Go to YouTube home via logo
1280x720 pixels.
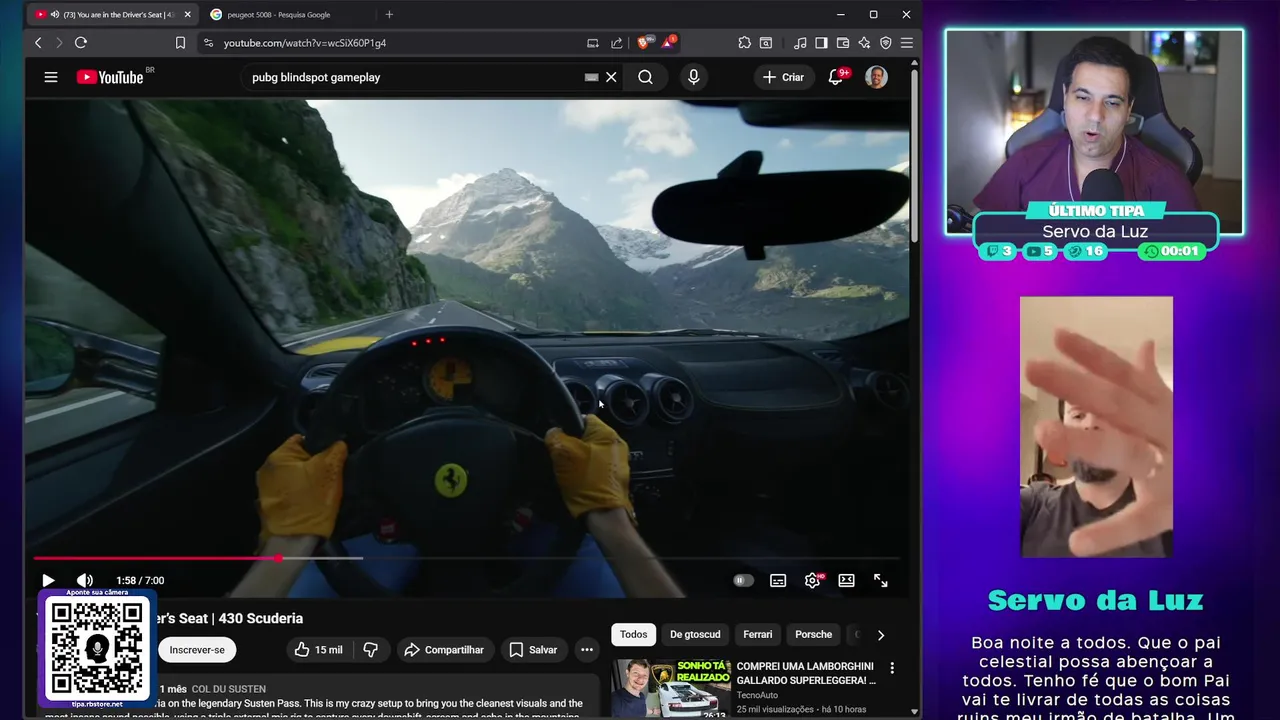110,77
